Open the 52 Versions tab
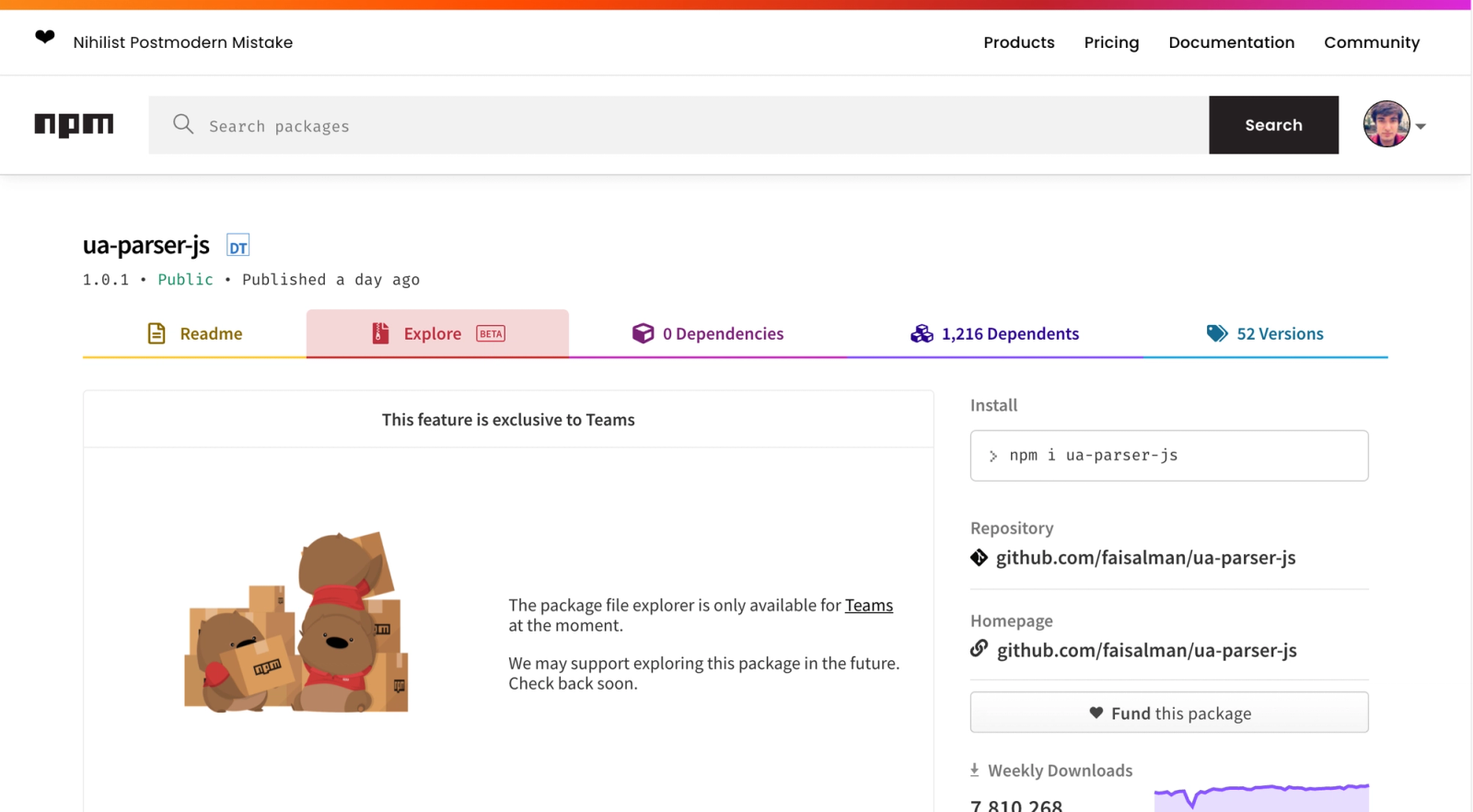This screenshot has height=812, width=1473. point(1265,333)
